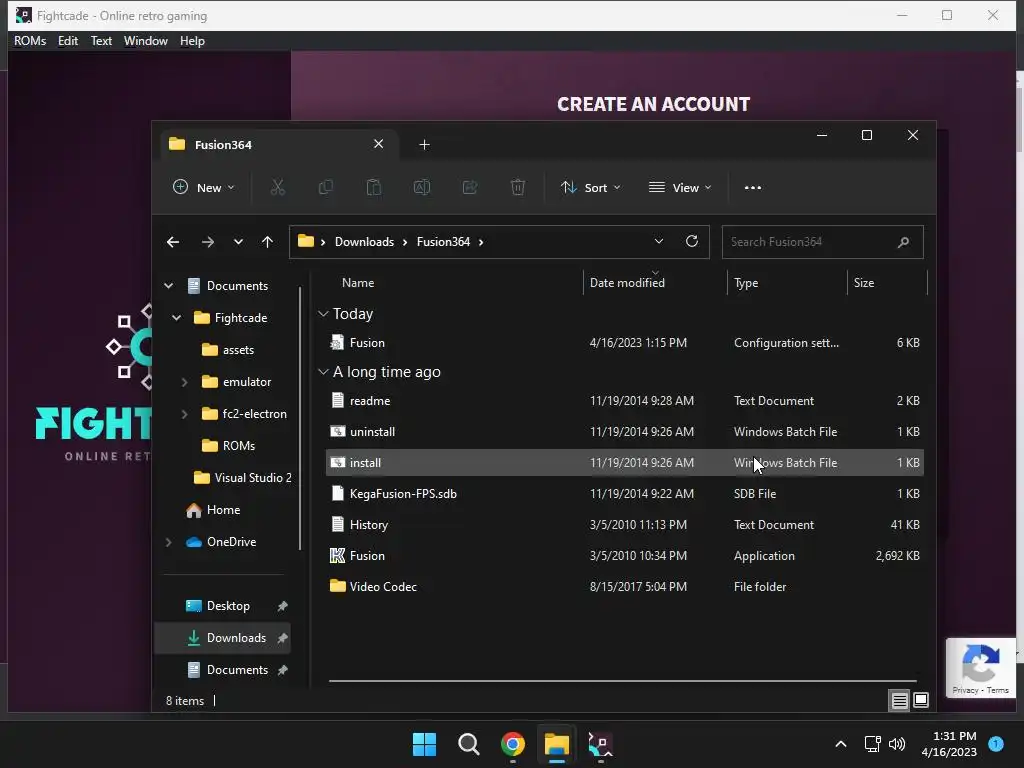Open the Sort options dropdown
The height and width of the screenshot is (768, 1024).
click(x=591, y=187)
